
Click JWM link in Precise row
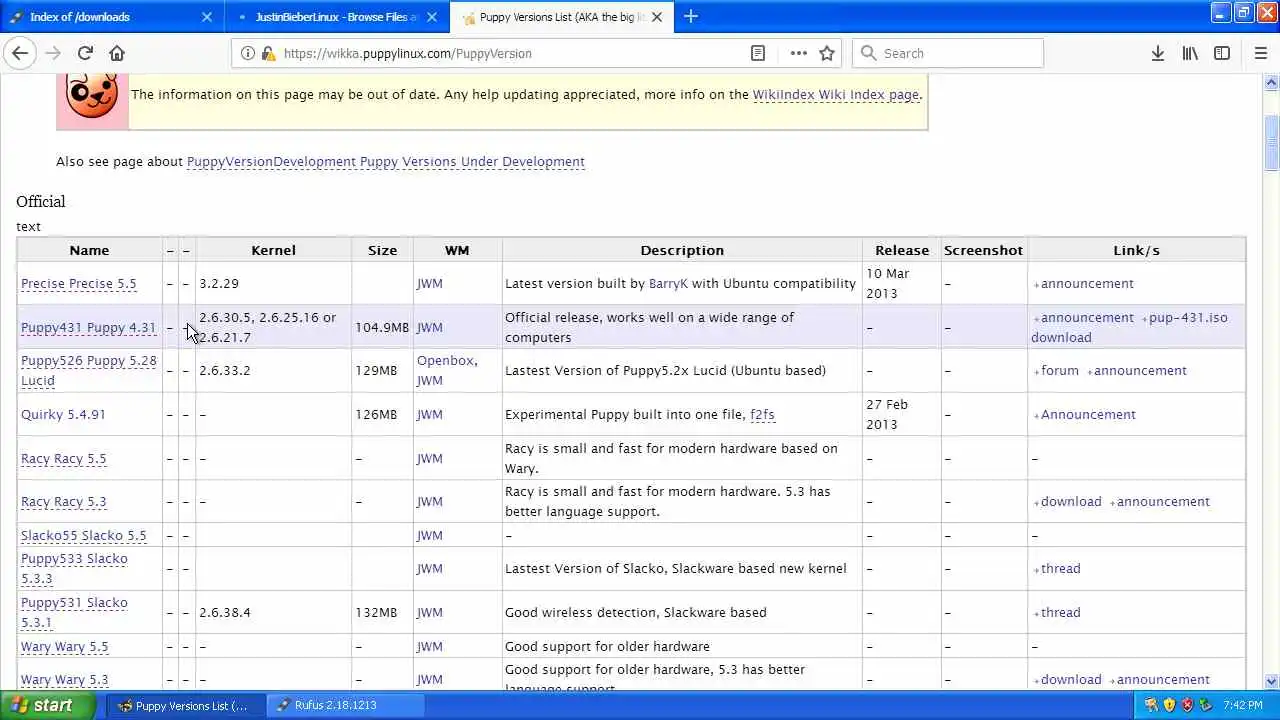(x=429, y=284)
